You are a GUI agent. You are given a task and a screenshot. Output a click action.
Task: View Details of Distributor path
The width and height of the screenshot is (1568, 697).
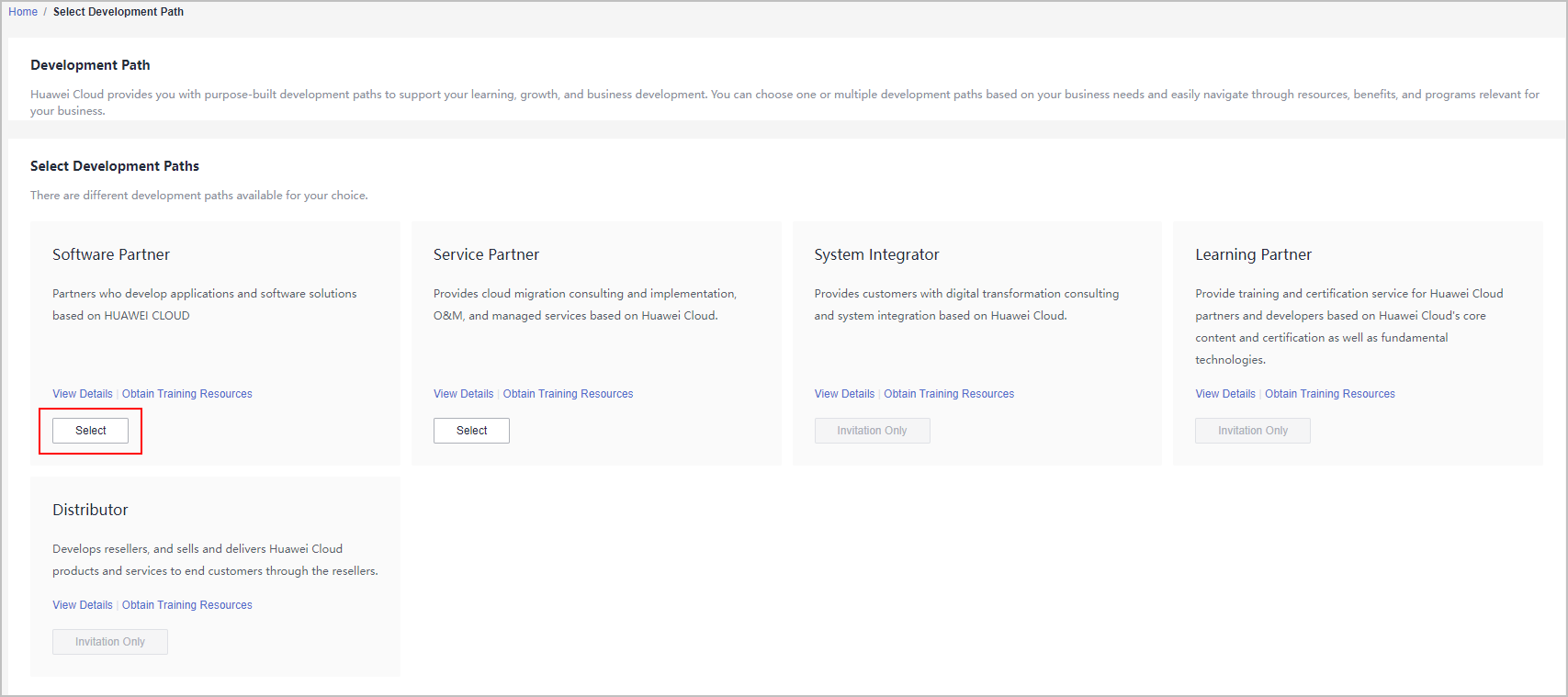[83, 605]
